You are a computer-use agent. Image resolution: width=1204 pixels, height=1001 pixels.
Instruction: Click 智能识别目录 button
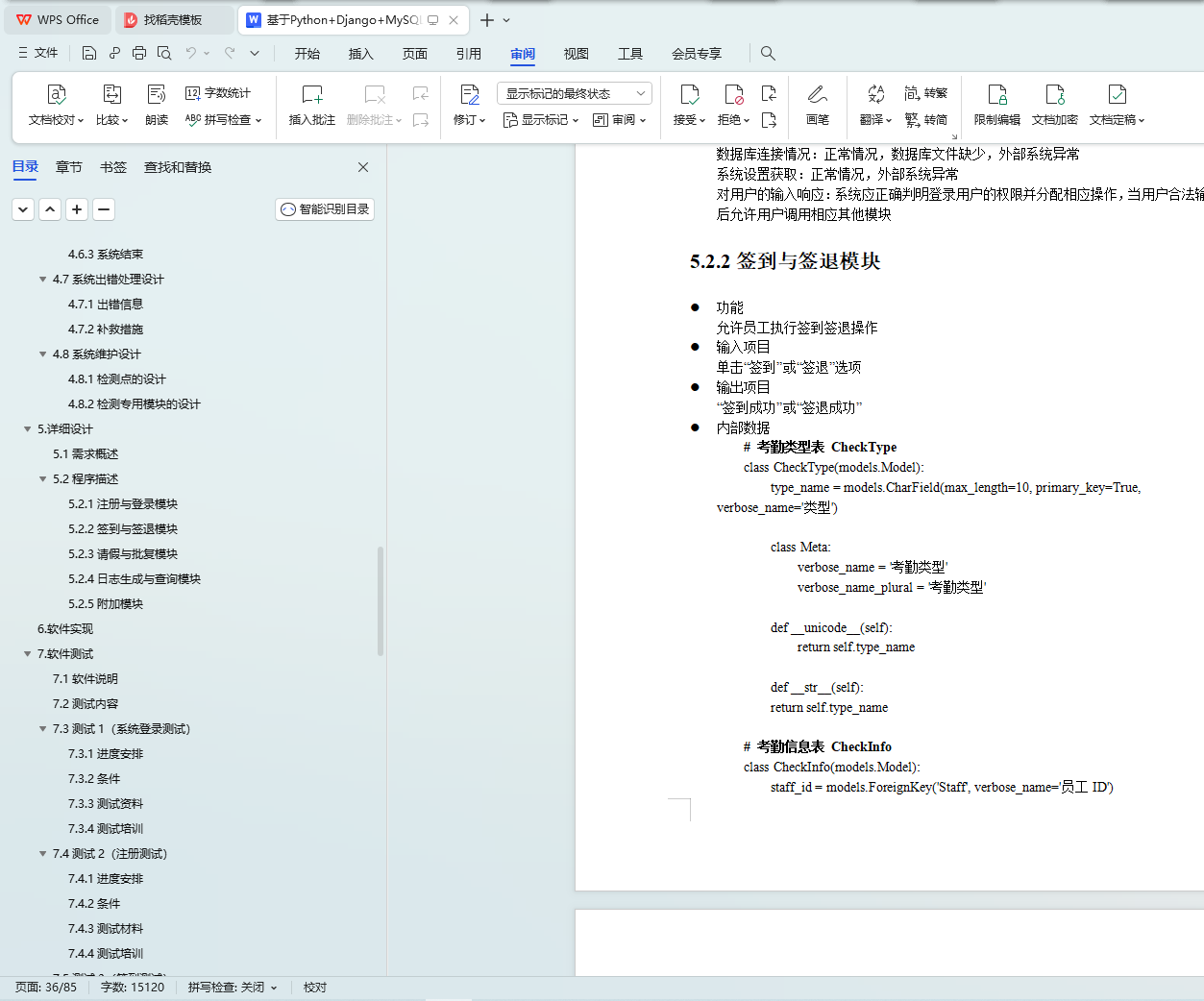click(325, 209)
